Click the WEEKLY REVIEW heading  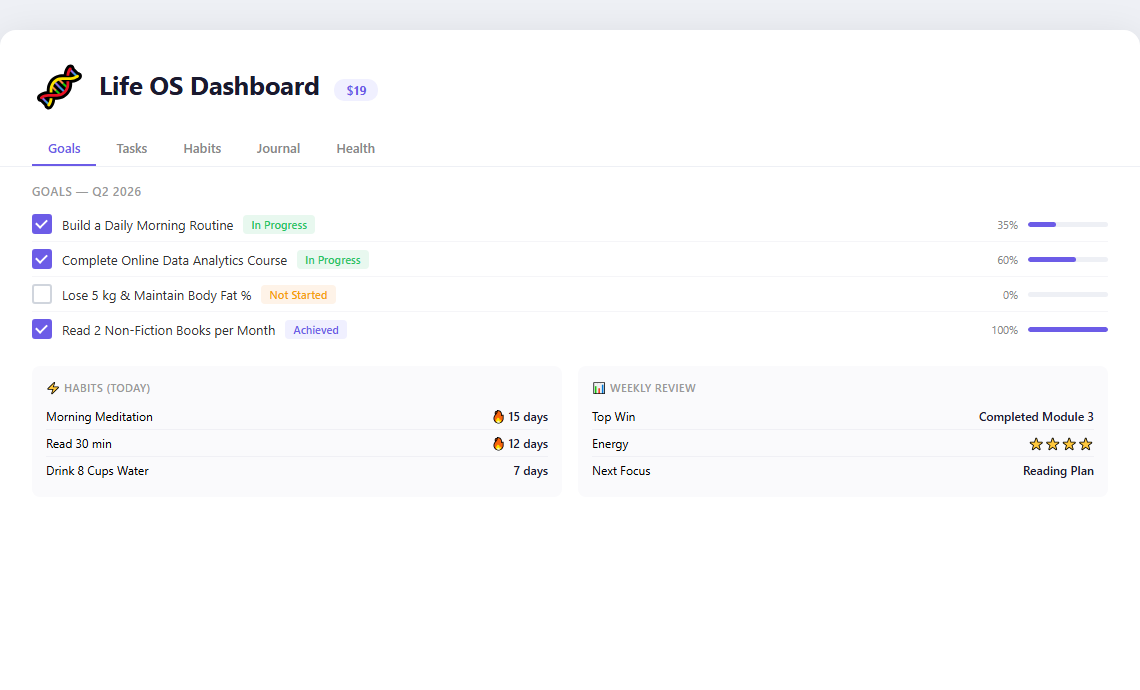click(653, 388)
